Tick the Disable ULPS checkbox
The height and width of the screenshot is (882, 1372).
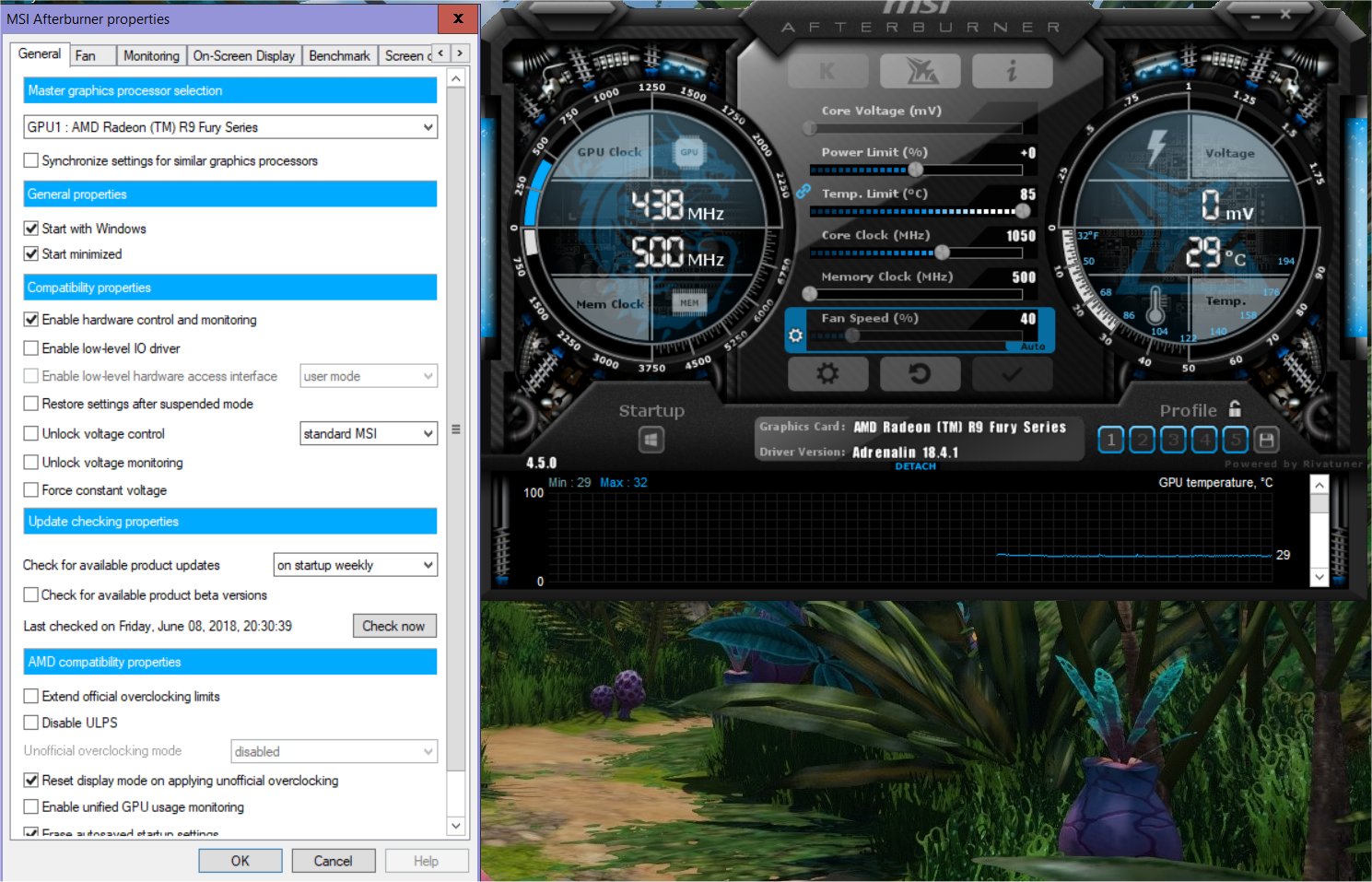pos(31,723)
